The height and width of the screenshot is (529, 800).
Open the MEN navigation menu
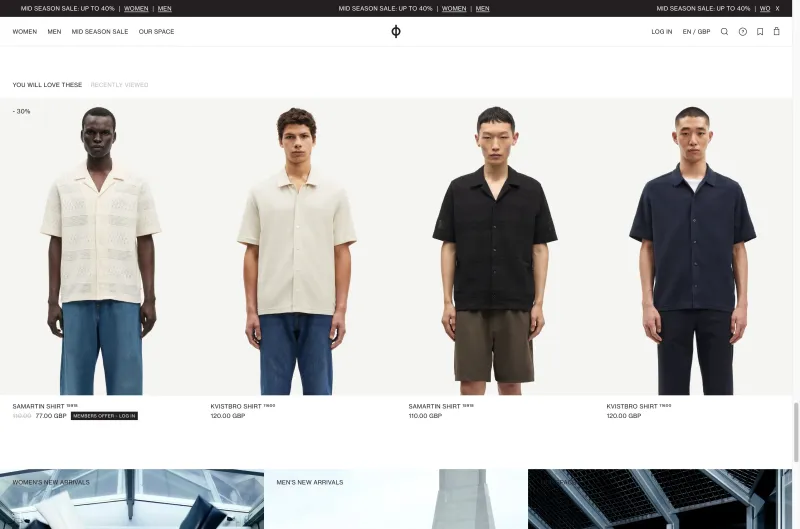(54, 32)
